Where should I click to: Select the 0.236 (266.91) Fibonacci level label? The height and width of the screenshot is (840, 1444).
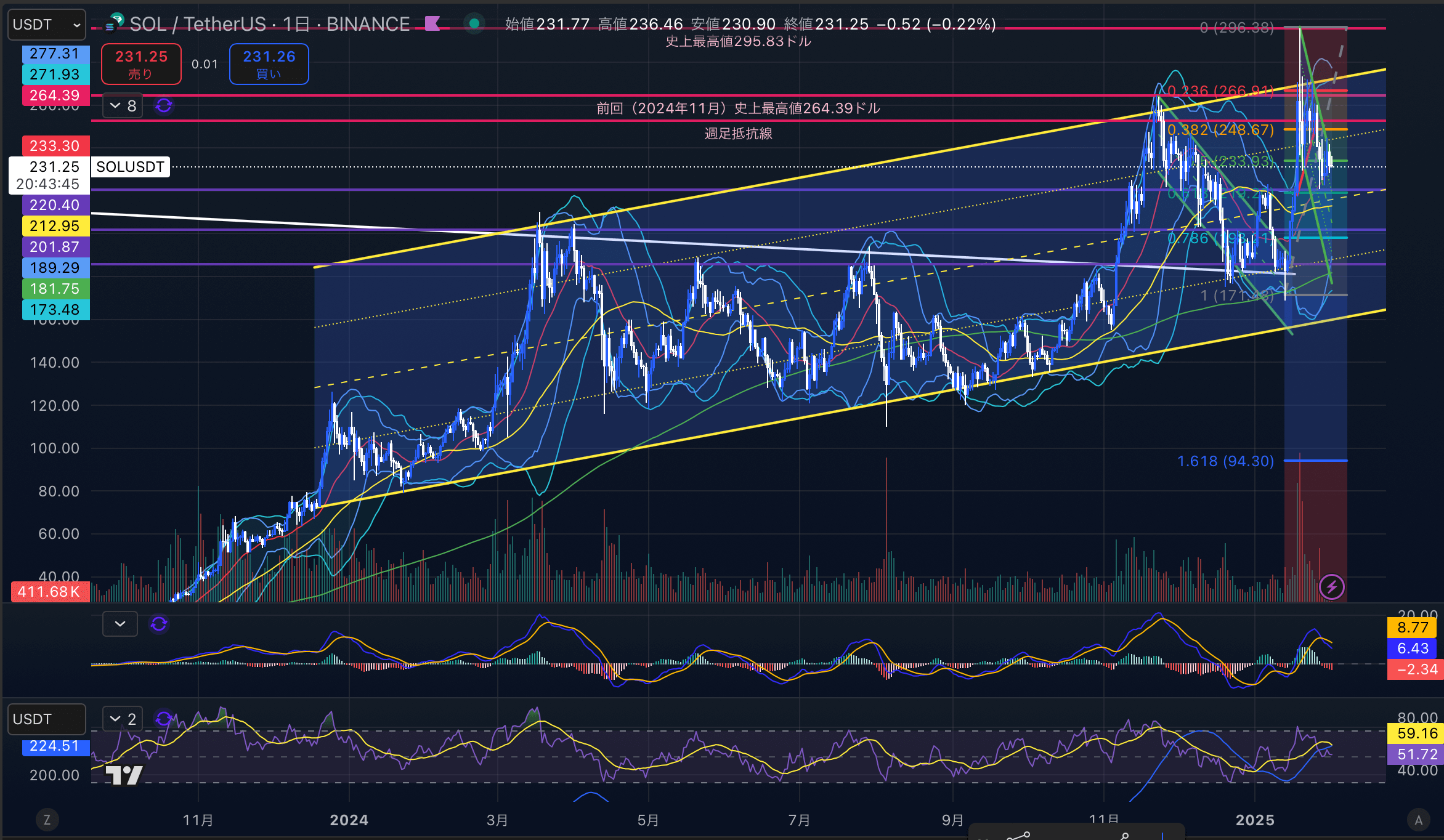[1220, 91]
